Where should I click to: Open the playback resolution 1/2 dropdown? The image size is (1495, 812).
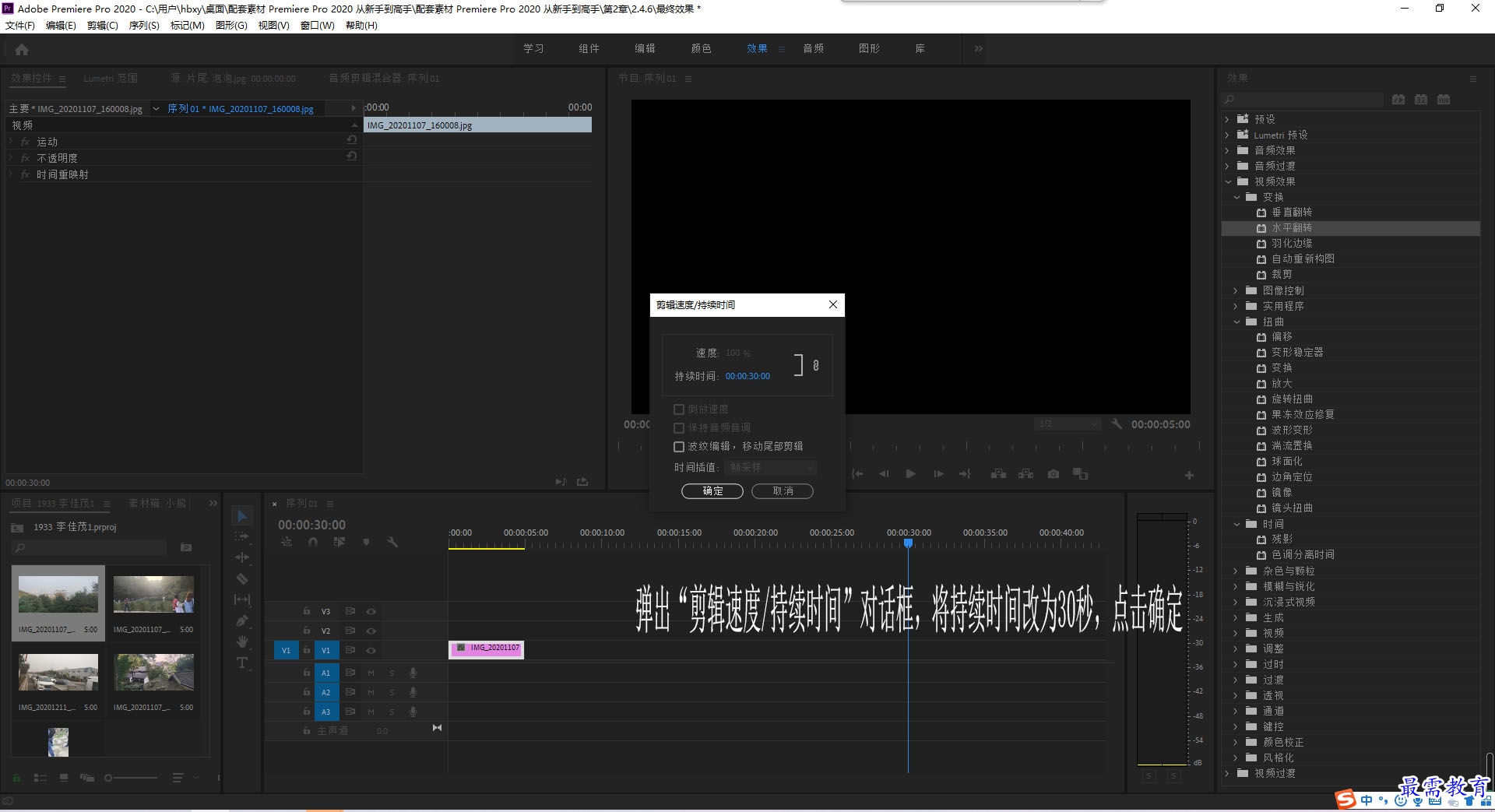(x=1068, y=424)
